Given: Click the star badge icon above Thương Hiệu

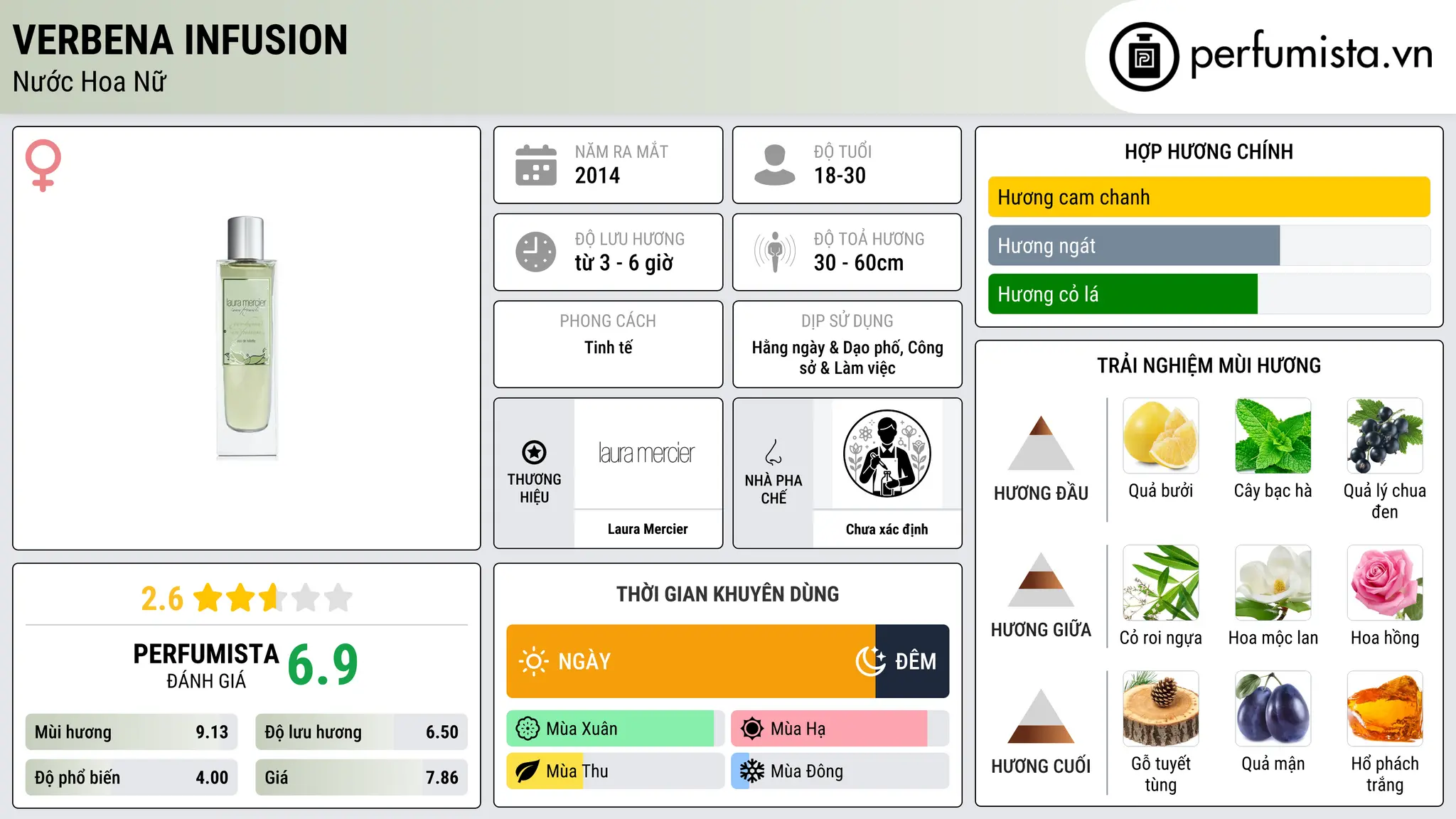Looking at the screenshot, I should point(534,452).
